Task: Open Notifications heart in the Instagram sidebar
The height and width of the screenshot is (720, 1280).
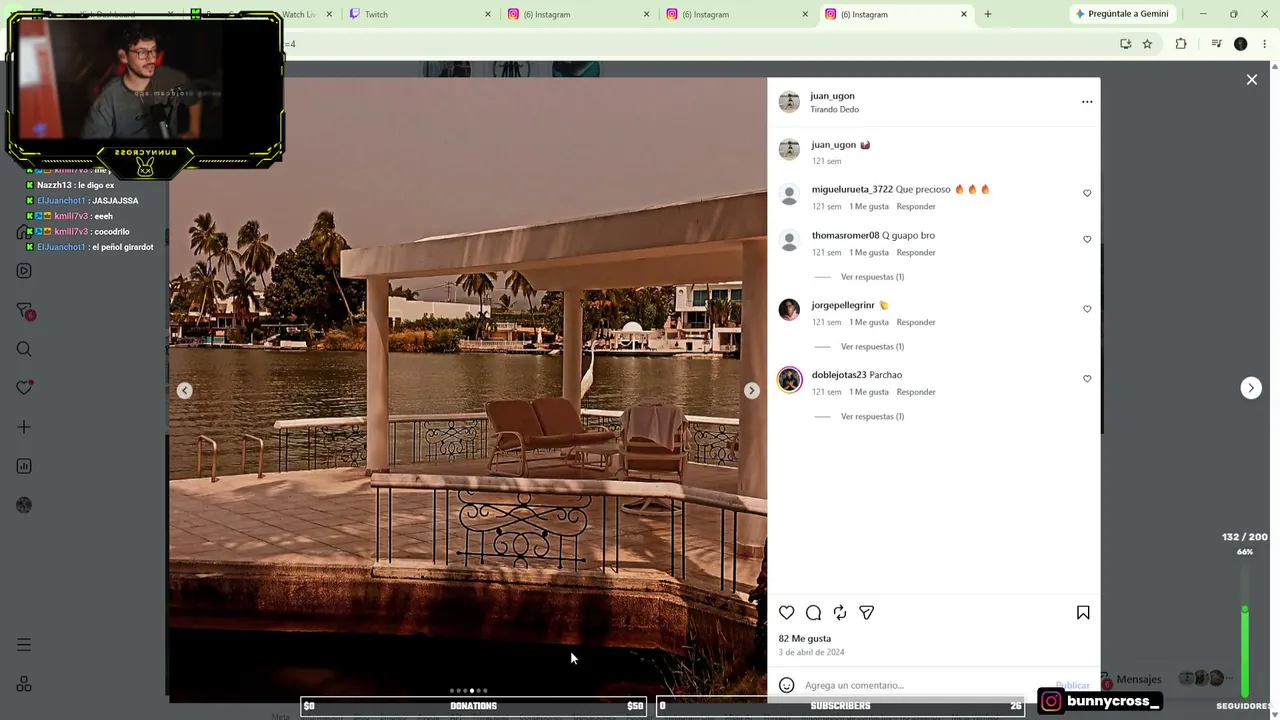Action: (24, 388)
